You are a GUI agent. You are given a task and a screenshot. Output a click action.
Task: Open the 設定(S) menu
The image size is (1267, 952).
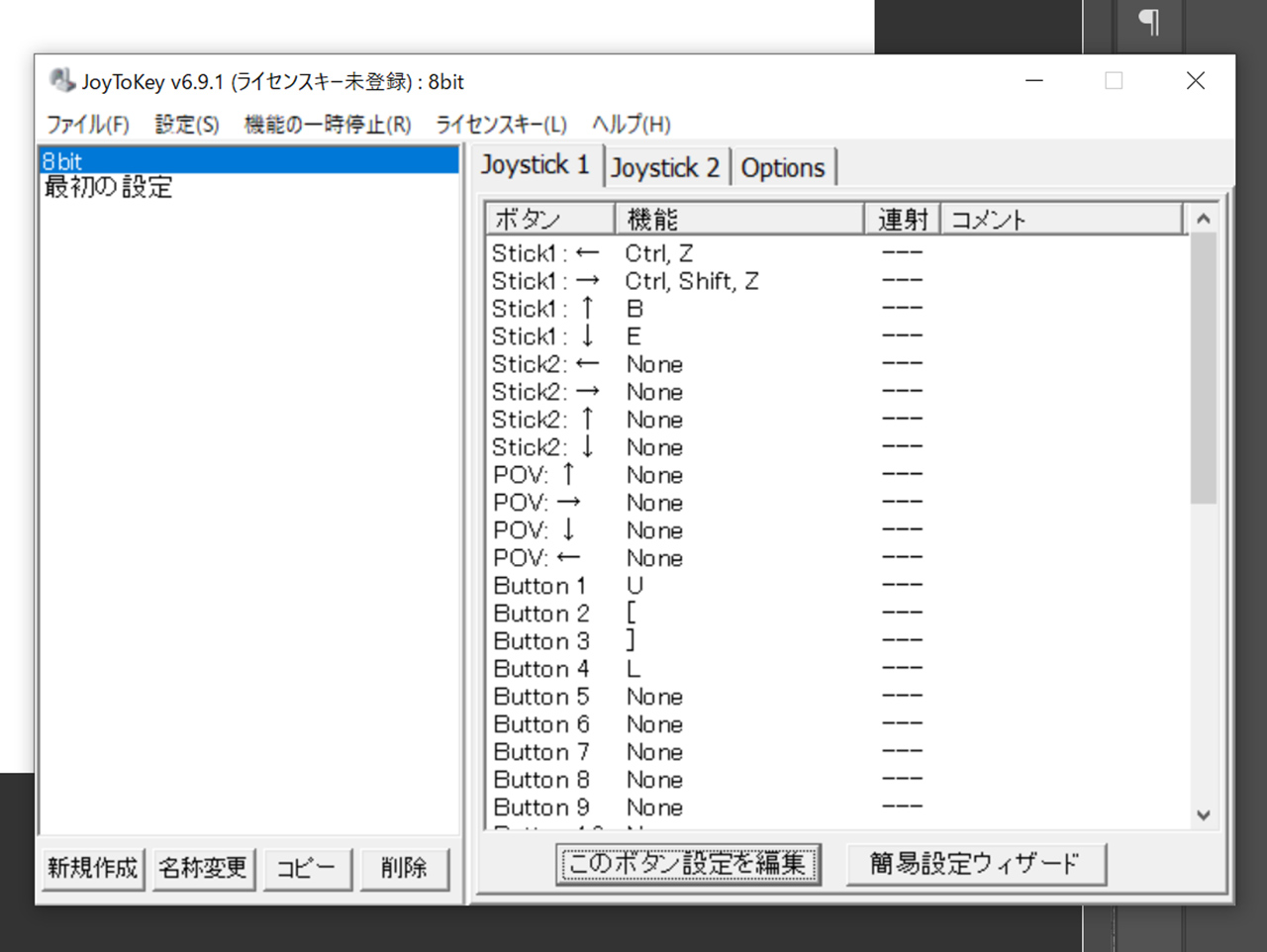coord(186,125)
